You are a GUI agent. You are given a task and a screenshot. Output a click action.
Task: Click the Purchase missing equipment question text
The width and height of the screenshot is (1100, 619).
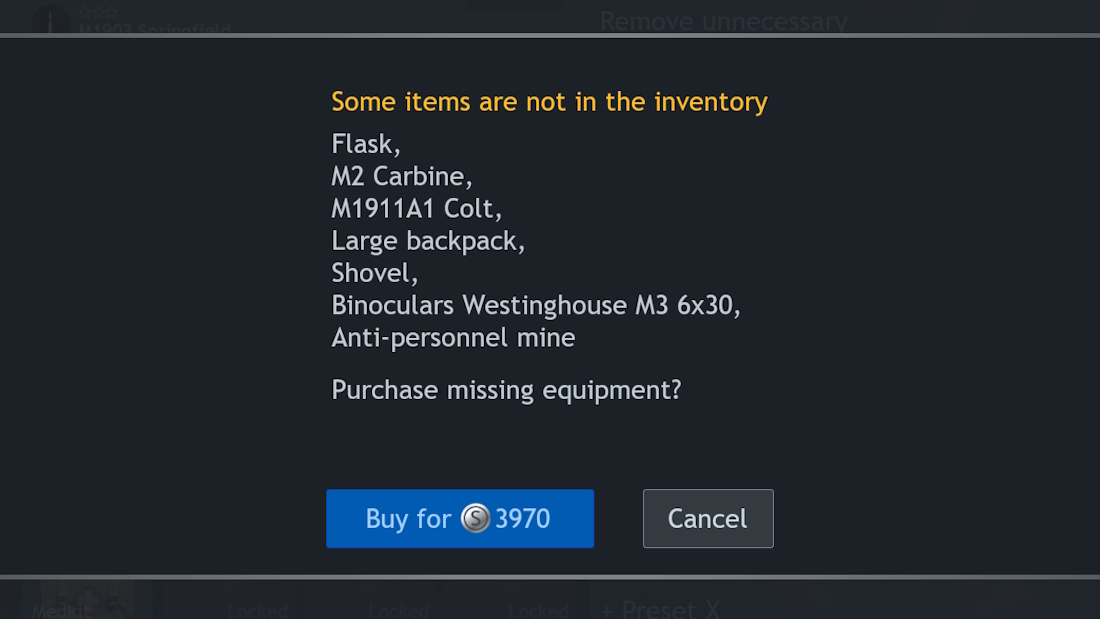tap(507, 390)
